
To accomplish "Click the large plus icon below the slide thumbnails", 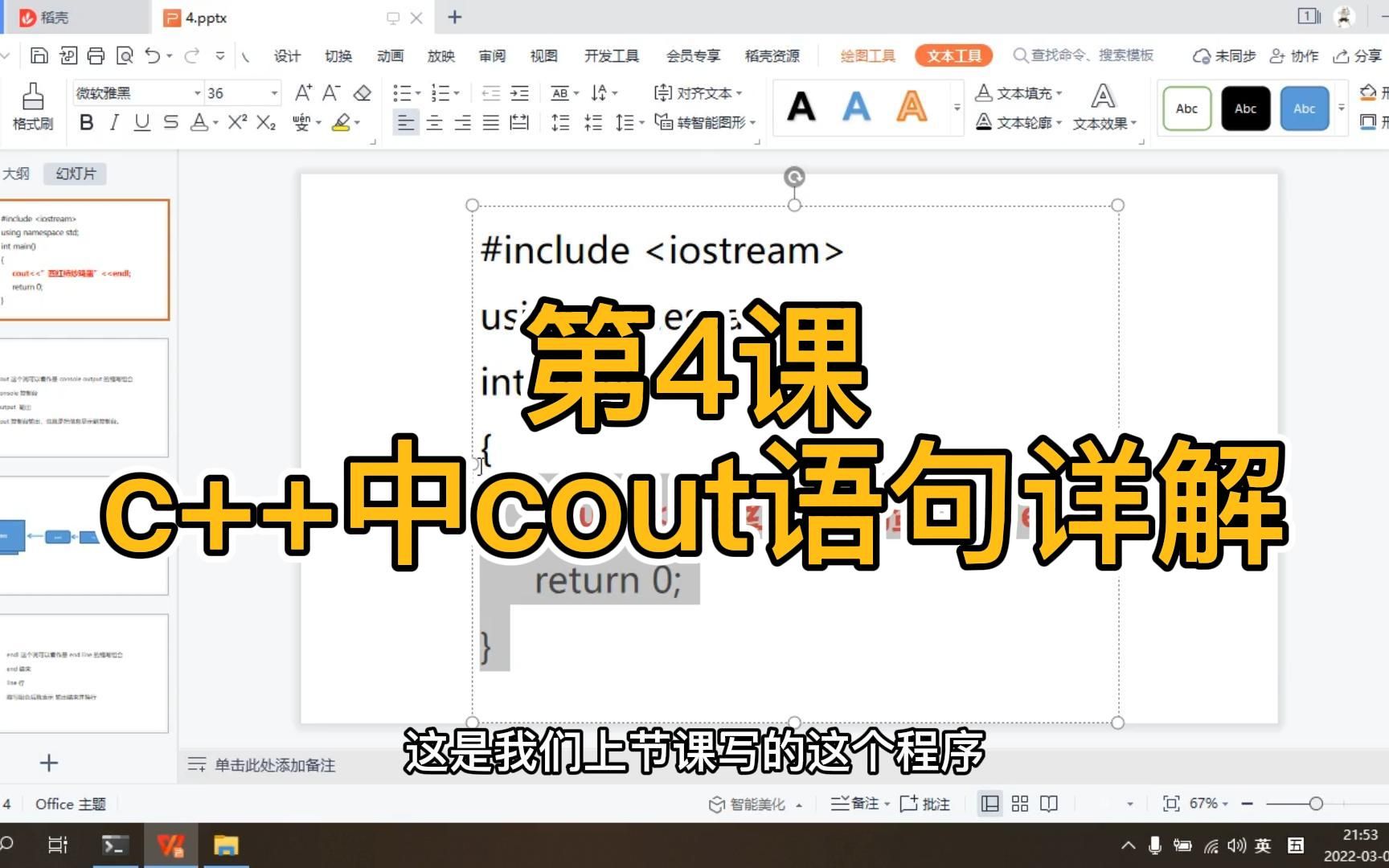I will tap(49, 763).
